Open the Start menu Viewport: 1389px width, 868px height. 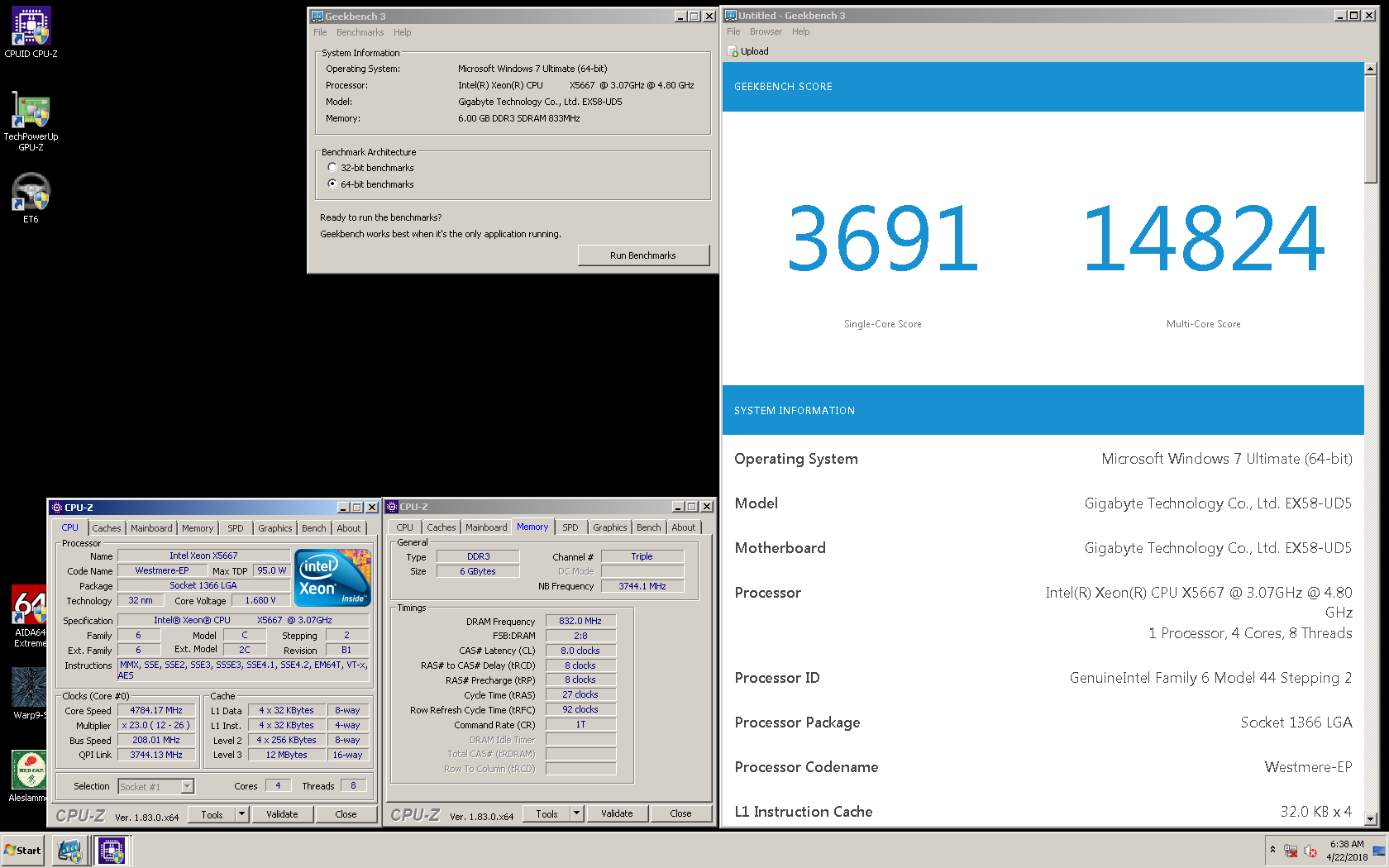pos(22,850)
